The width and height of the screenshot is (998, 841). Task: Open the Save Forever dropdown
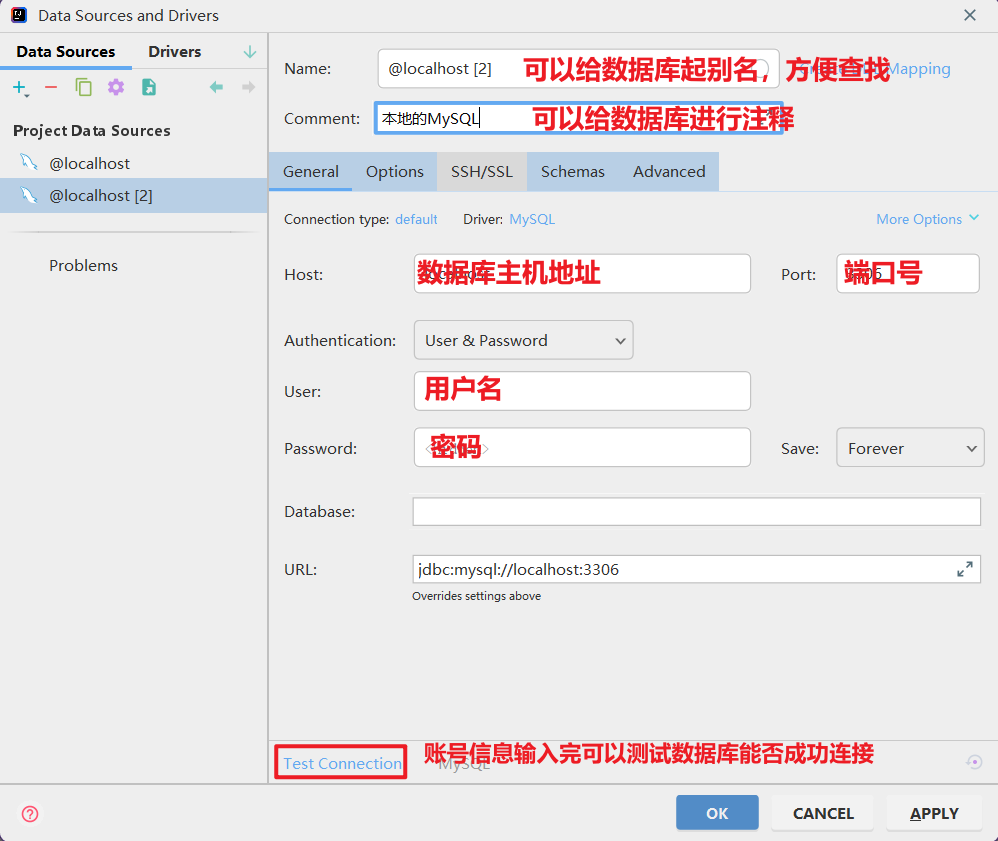pos(910,448)
